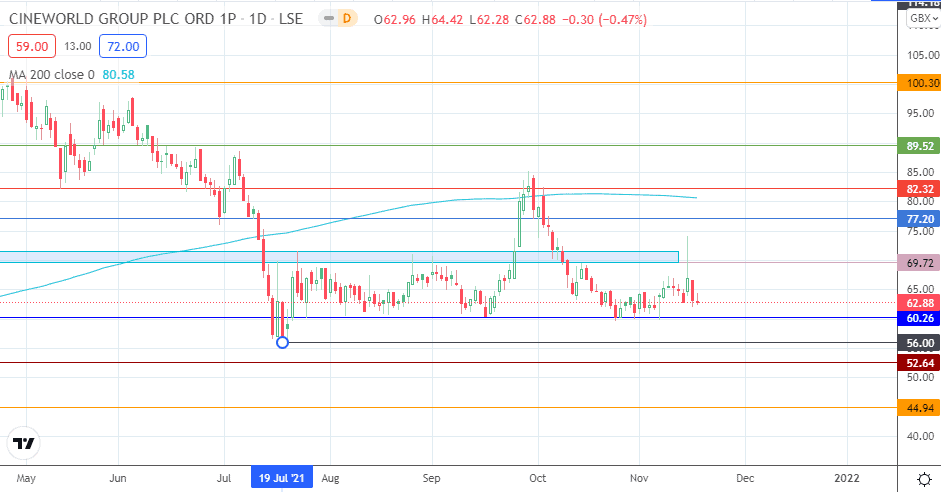Click the blue 60.26 price label

pos(919,318)
